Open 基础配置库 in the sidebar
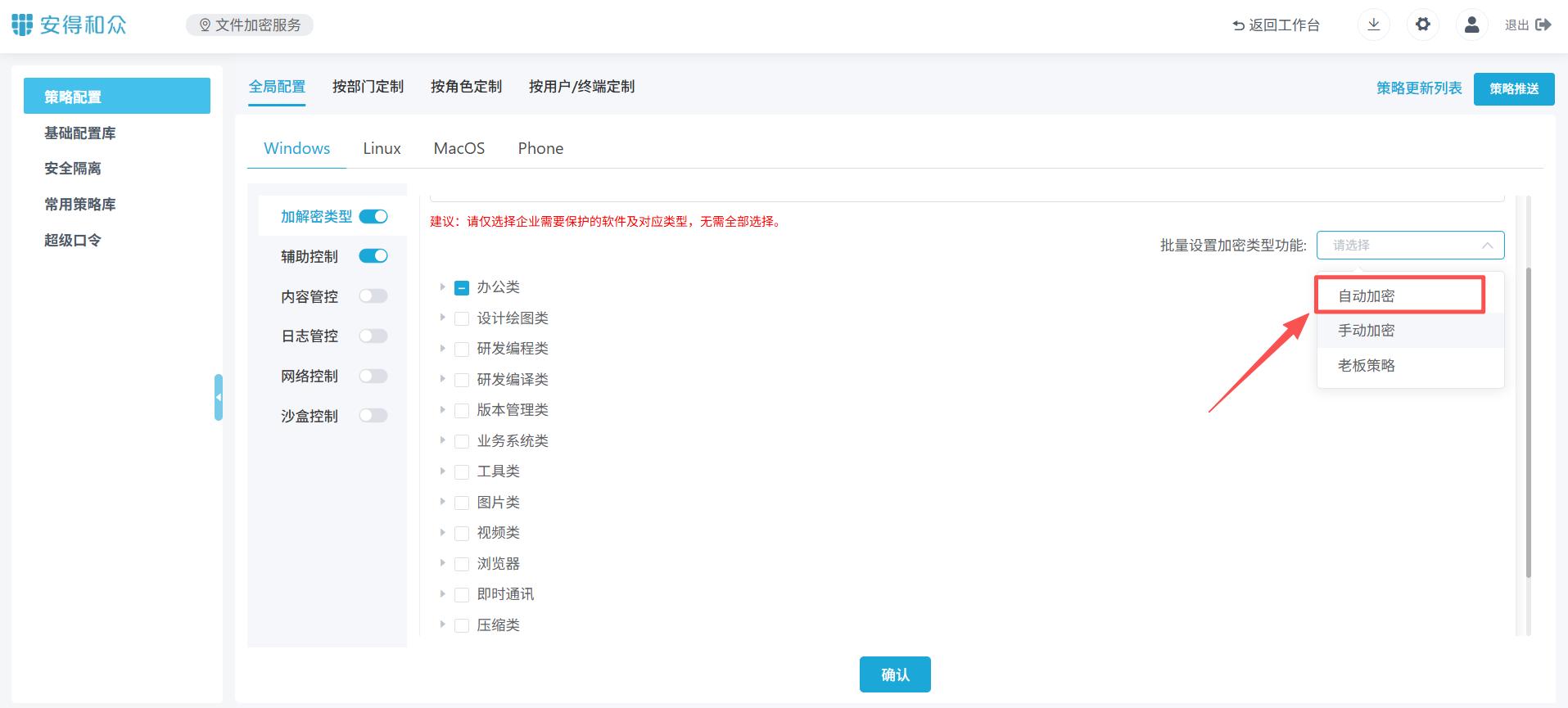Screen dimensions: 1568x708 point(80,133)
